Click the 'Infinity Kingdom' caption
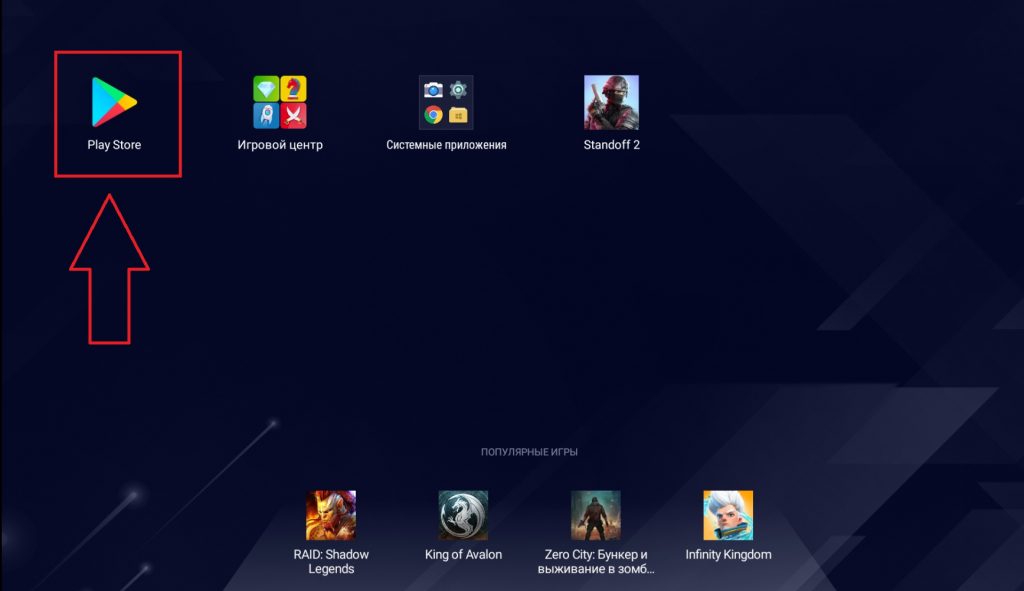 tap(728, 554)
